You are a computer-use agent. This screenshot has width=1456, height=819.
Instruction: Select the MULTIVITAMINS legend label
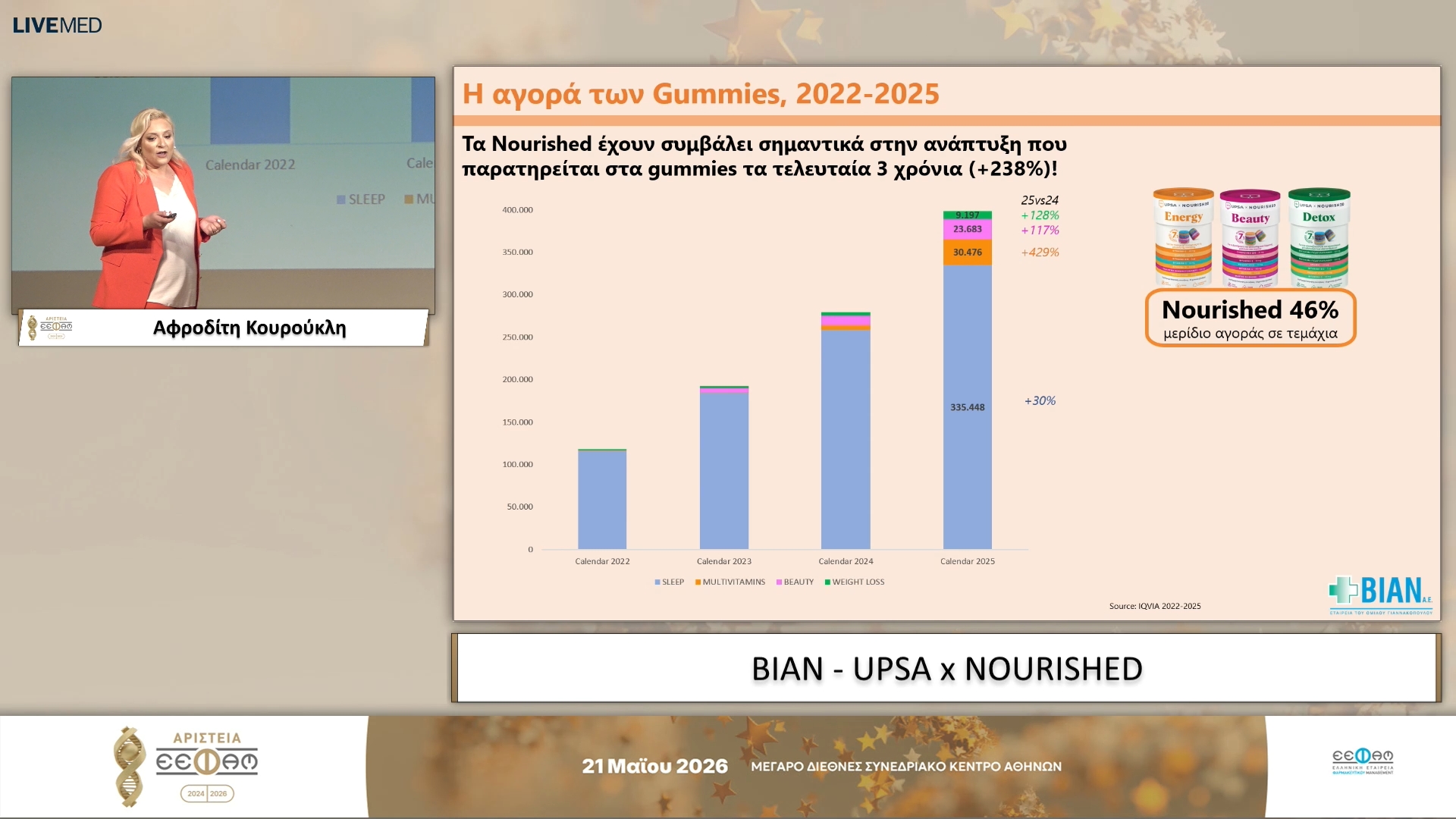pyautogui.click(x=733, y=582)
